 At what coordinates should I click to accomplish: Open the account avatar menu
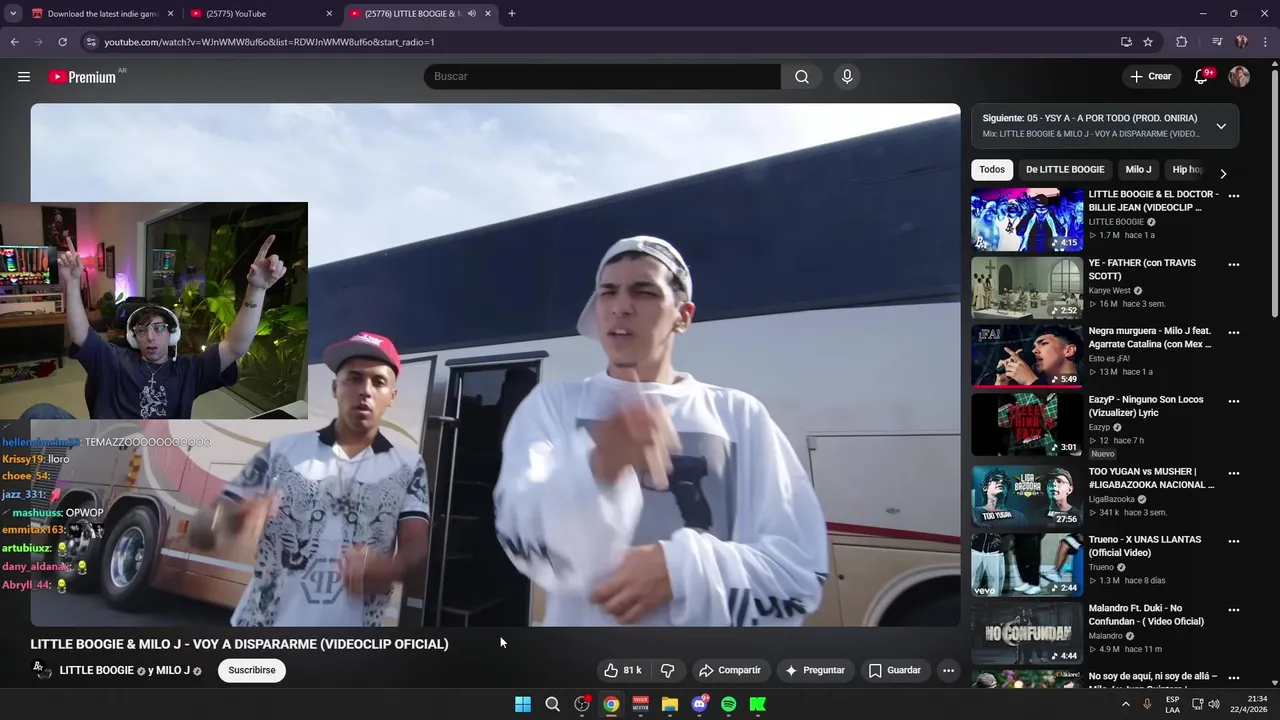click(1239, 77)
